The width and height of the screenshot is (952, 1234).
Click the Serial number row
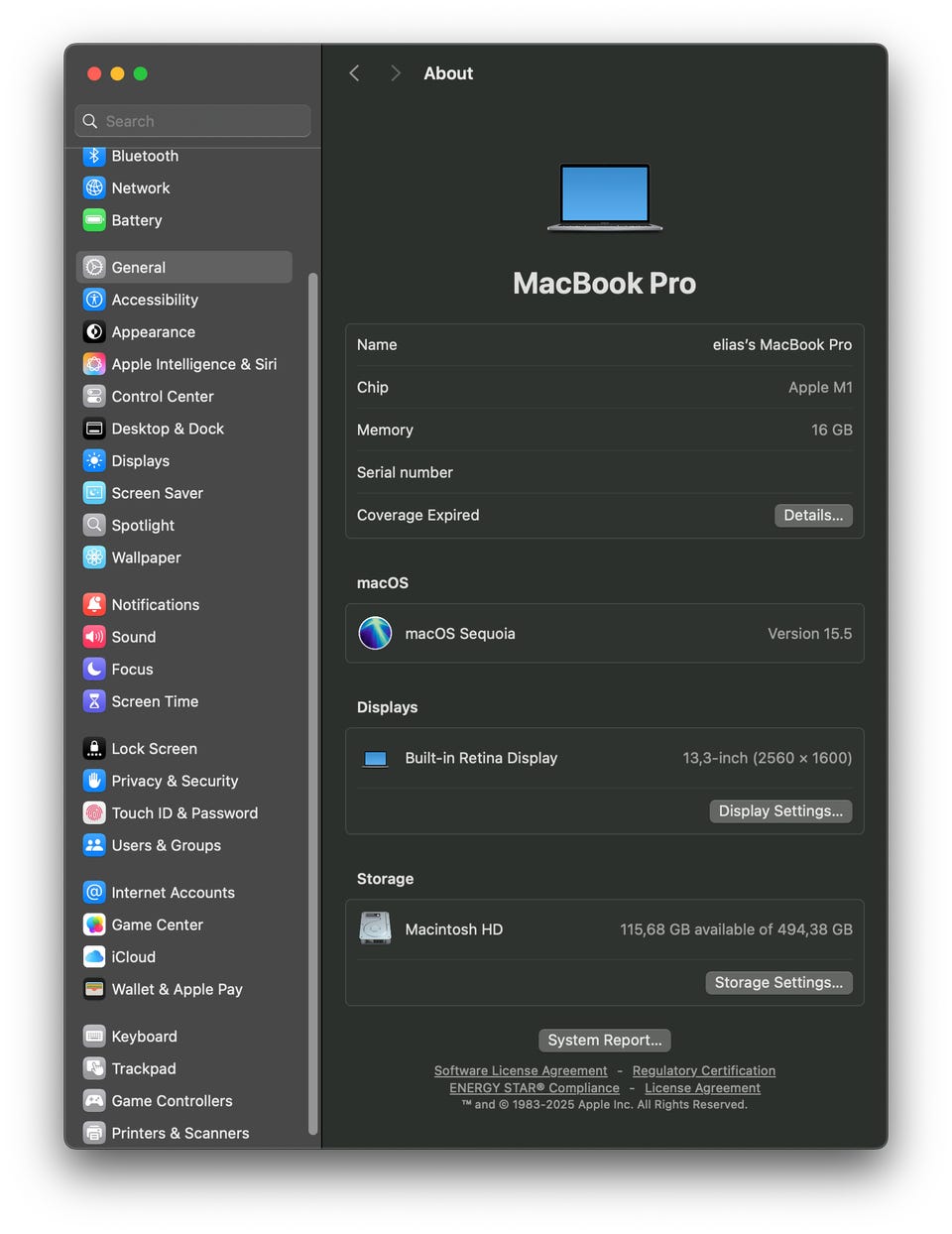pyautogui.click(x=605, y=472)
